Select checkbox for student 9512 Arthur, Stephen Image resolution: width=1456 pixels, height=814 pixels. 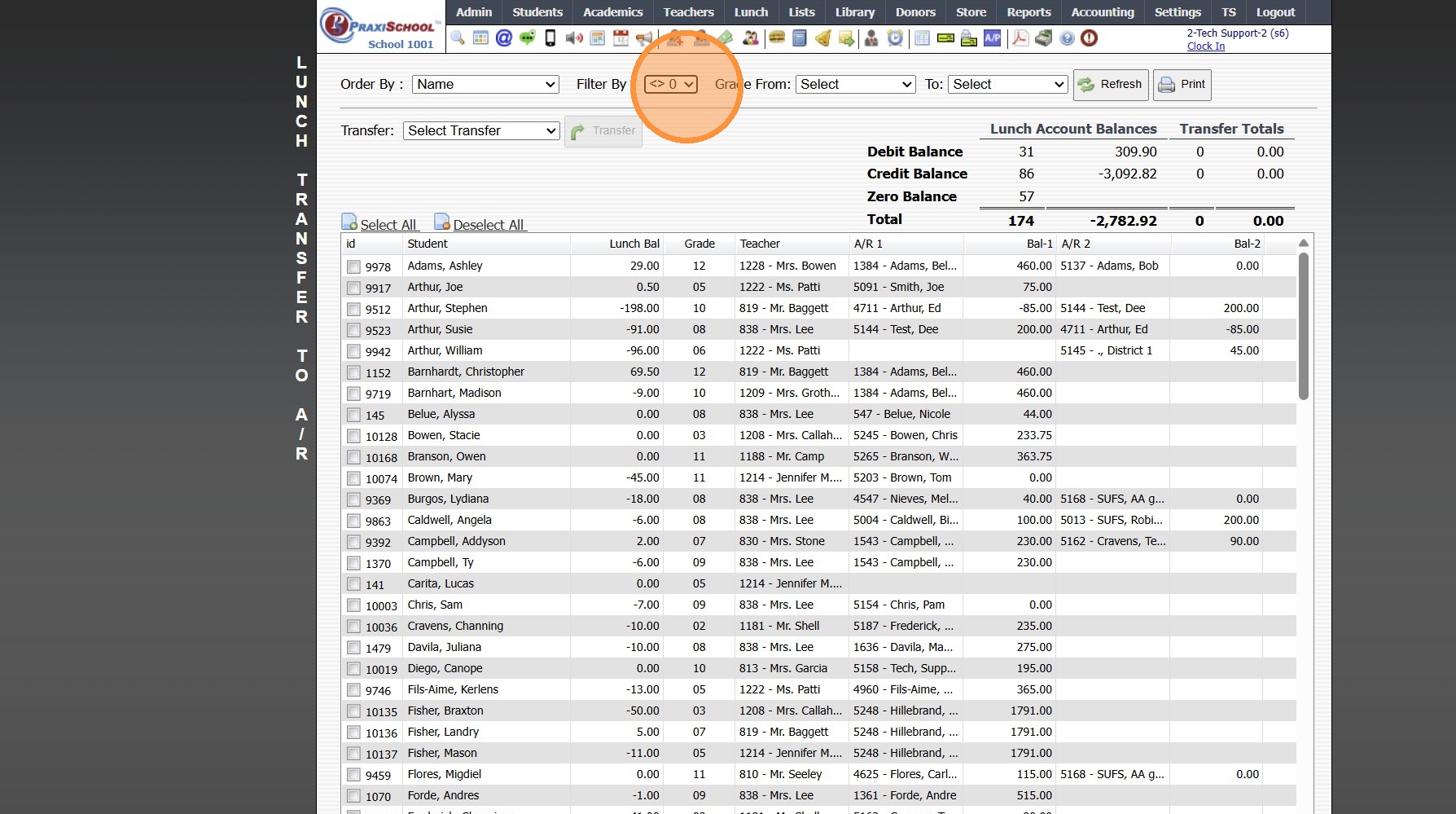tap(353, 309)
